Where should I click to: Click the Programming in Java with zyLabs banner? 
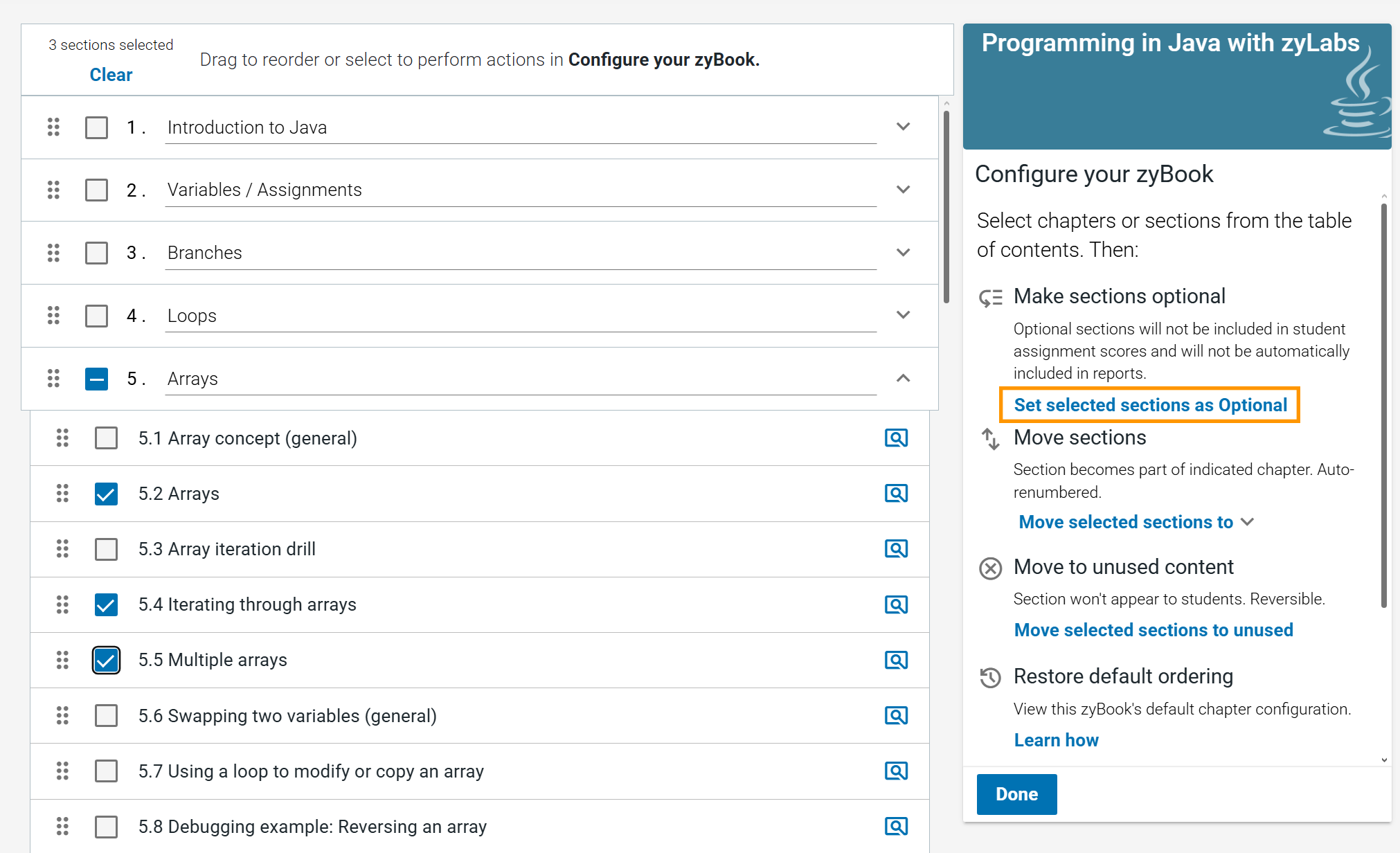point(1177,87)
